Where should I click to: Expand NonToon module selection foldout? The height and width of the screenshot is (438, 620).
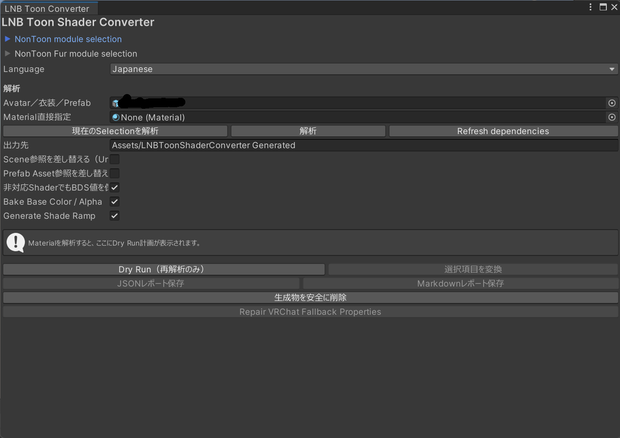click(x=8, y=39)
